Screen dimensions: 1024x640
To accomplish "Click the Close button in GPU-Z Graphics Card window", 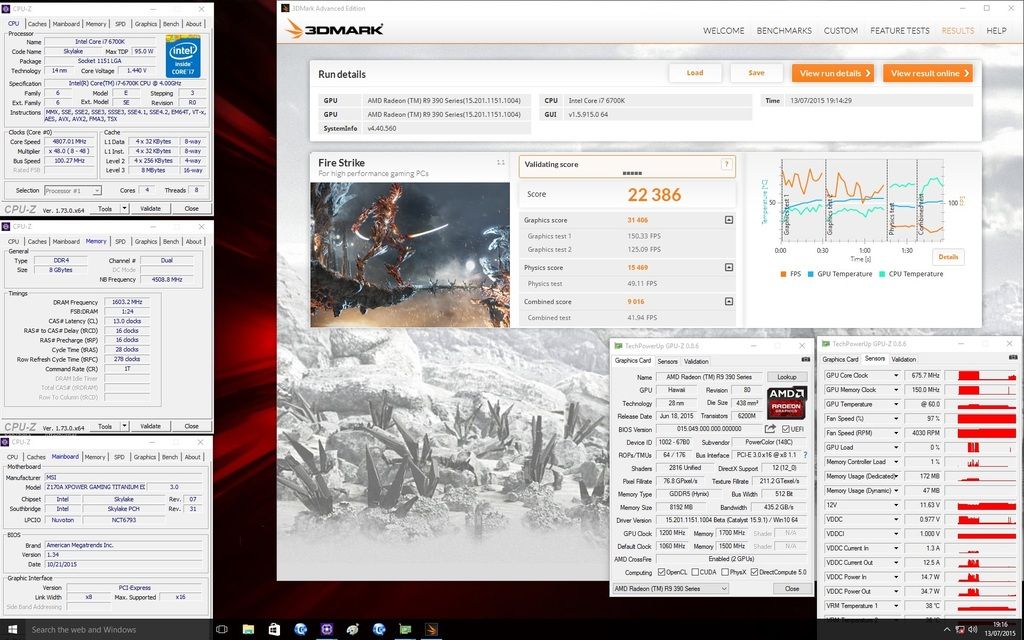I will [x=792, y=588].
